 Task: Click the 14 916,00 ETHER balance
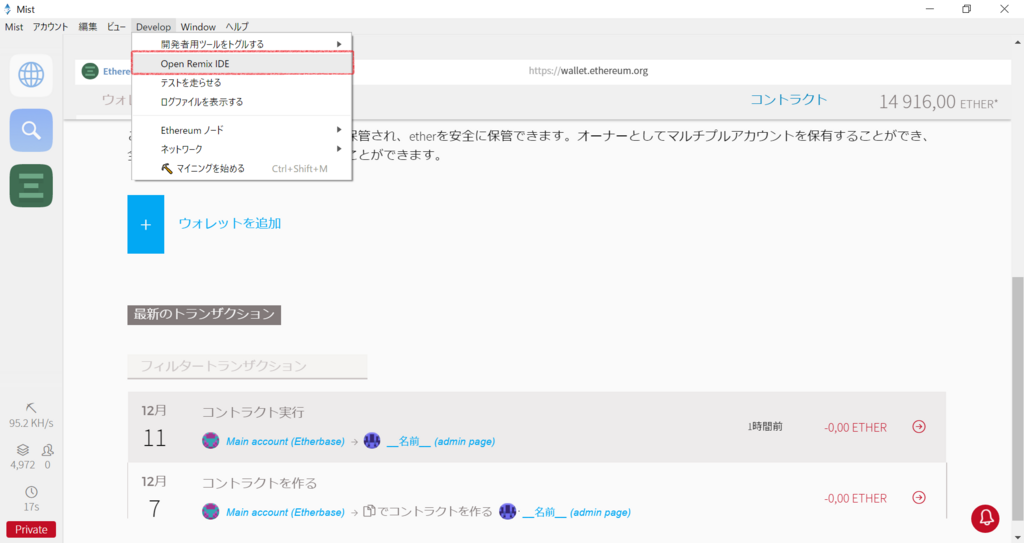938,102
